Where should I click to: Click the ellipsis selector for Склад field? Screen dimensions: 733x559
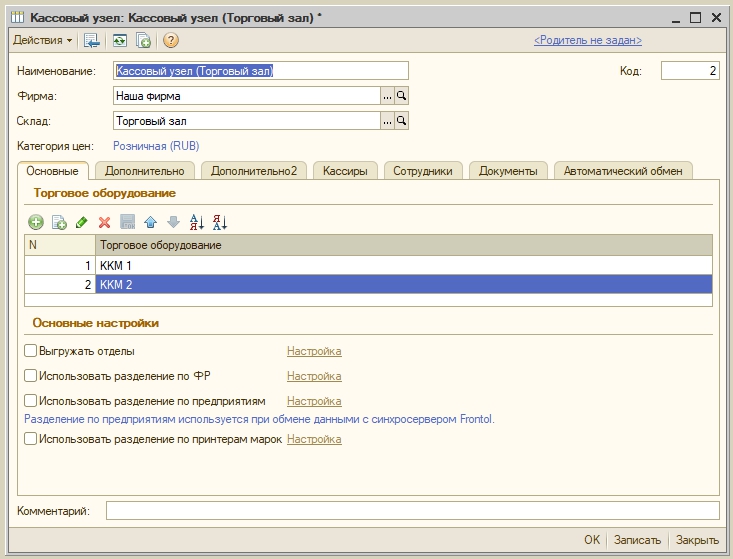point(387,121)
